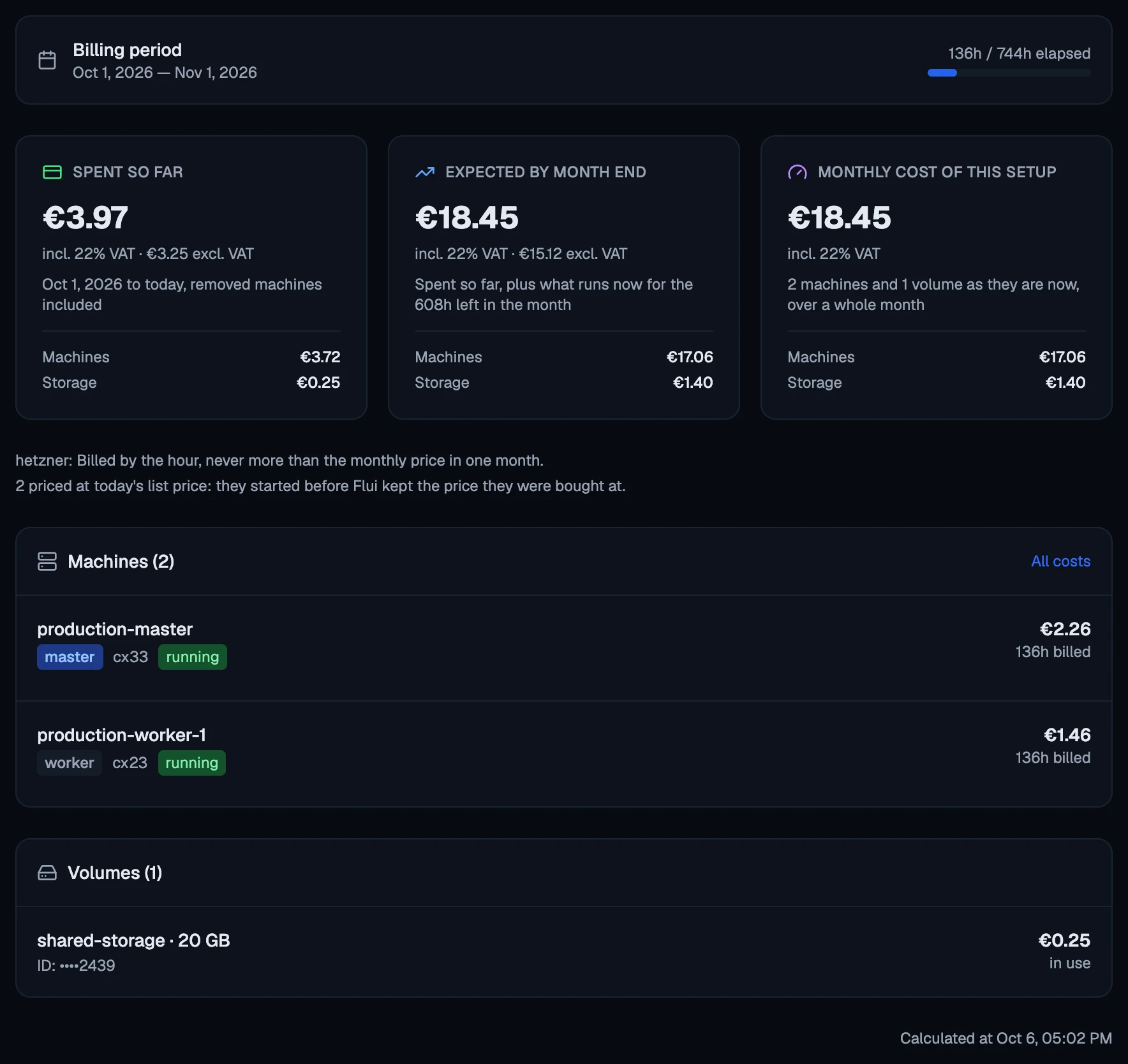Click the €18.45 total under Monthly Cost Of This Setup
This screenshot has height=1064, width=1128.
point(839,218)
